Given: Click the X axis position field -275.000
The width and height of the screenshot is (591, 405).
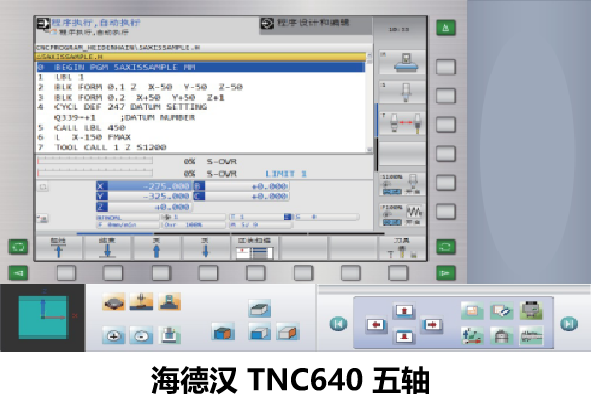Looking at the screenshot, I should (x=143, y=186).
